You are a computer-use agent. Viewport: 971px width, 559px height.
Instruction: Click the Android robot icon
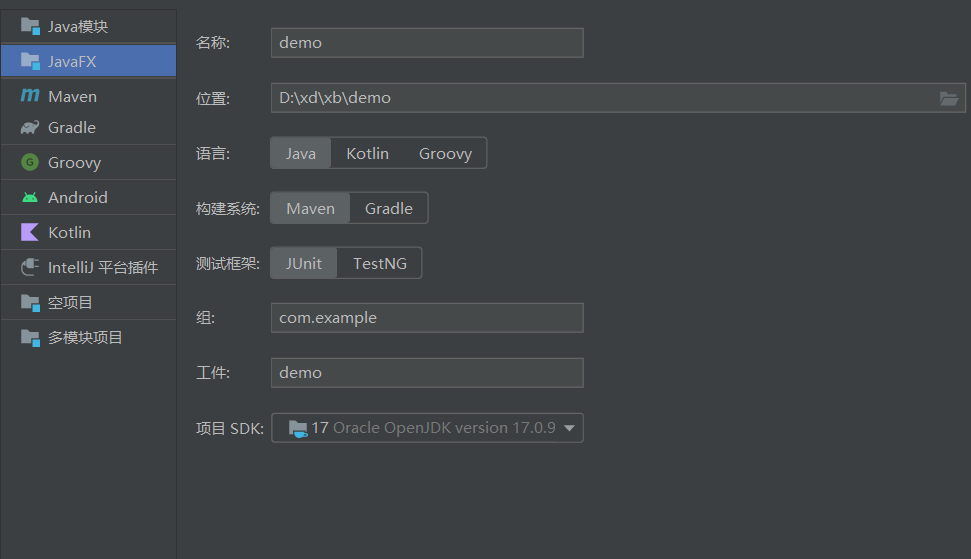pyautogui.click(x=30, y=197)
